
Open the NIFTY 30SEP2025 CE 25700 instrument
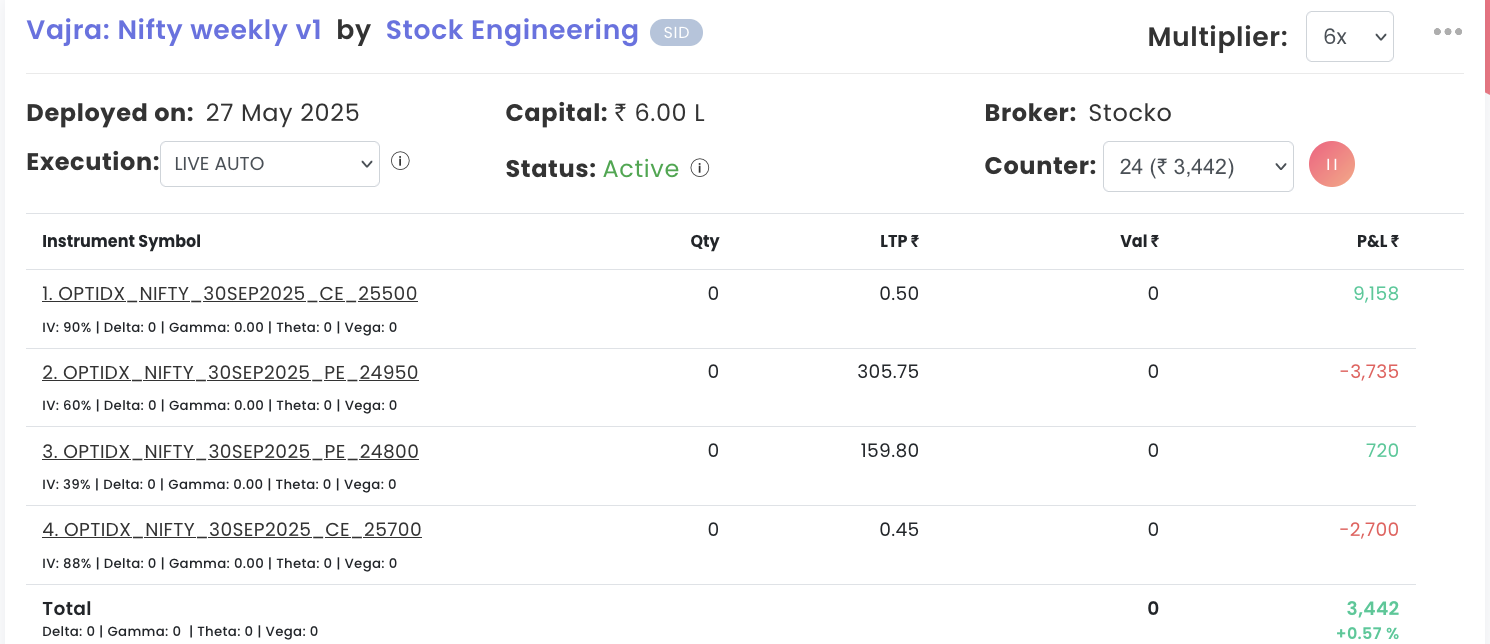(232, 530)
